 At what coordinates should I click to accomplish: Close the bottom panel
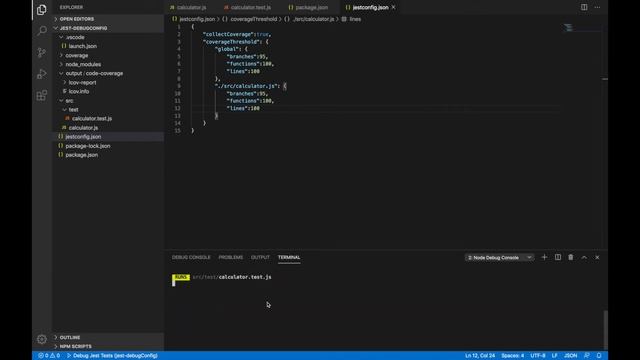(x=597, y=257)
